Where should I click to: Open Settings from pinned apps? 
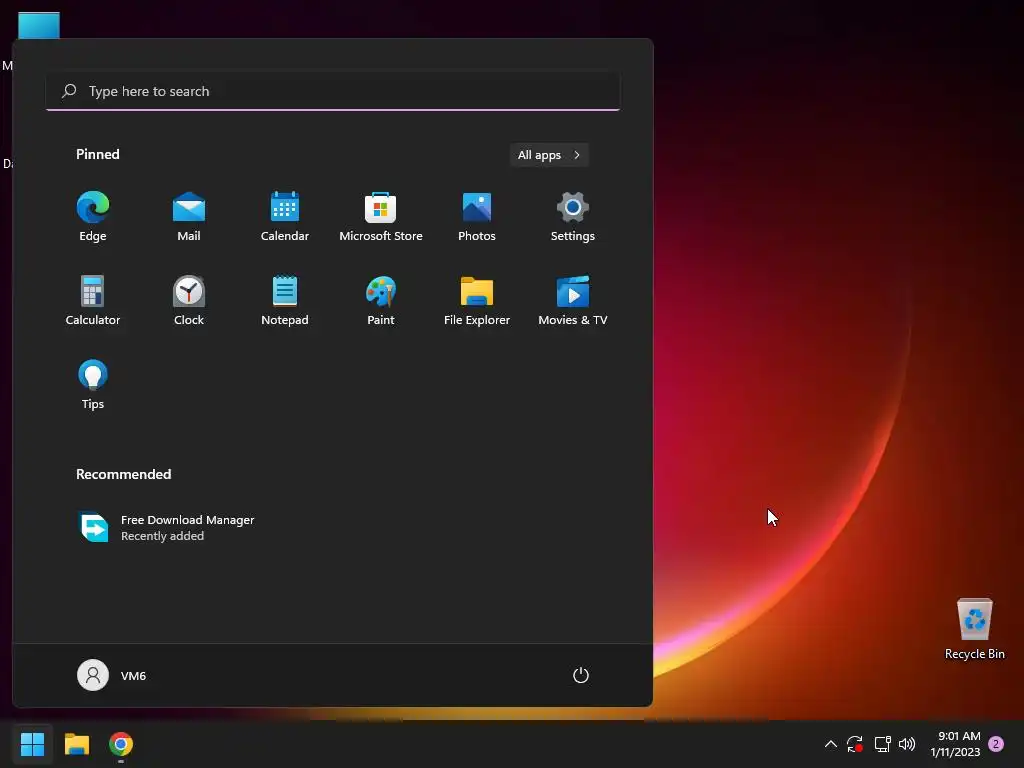tap(573, 217)
